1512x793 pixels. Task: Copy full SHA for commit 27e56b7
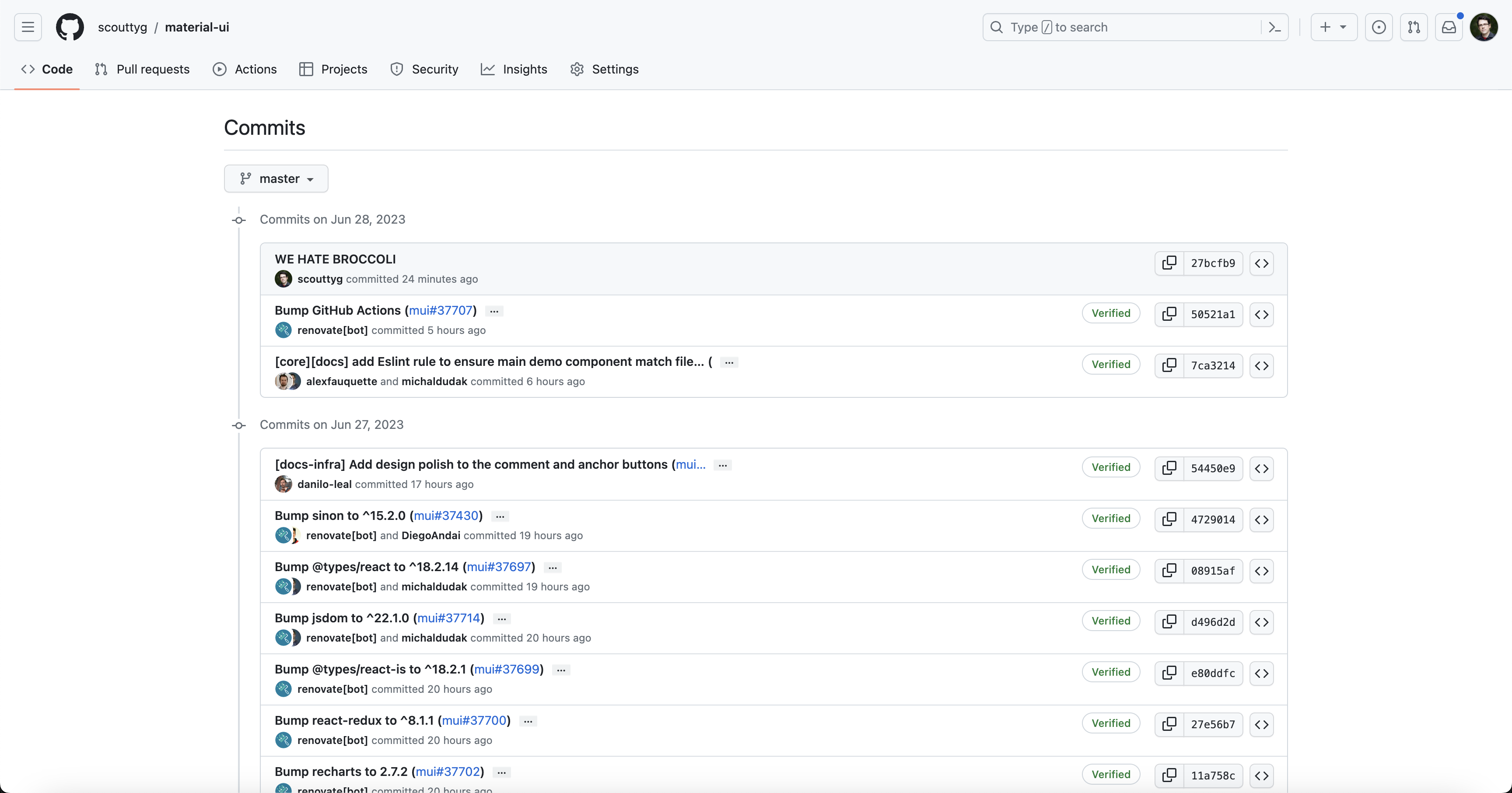1169,724
